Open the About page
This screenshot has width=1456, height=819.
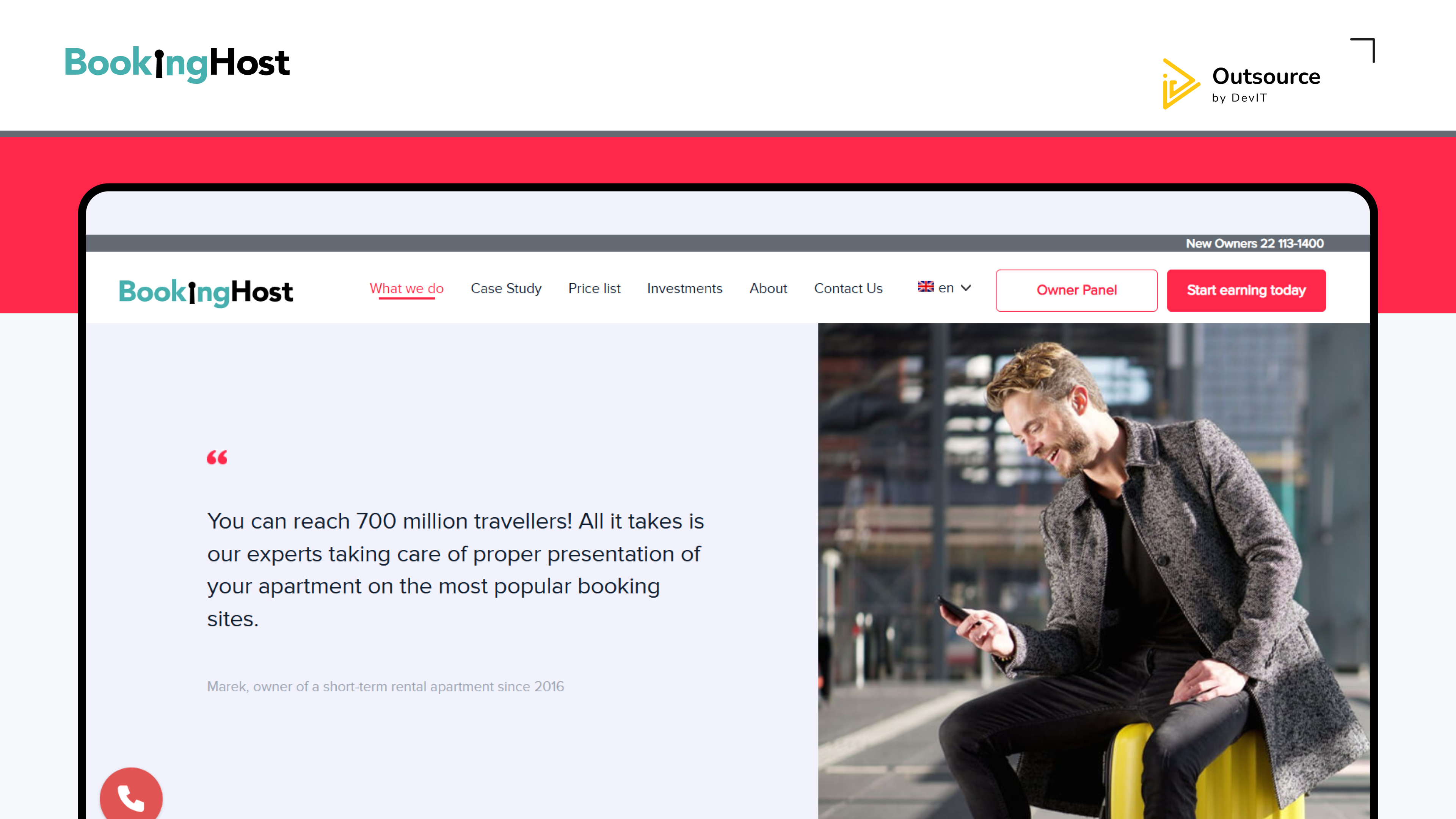(x=768, y=288)
